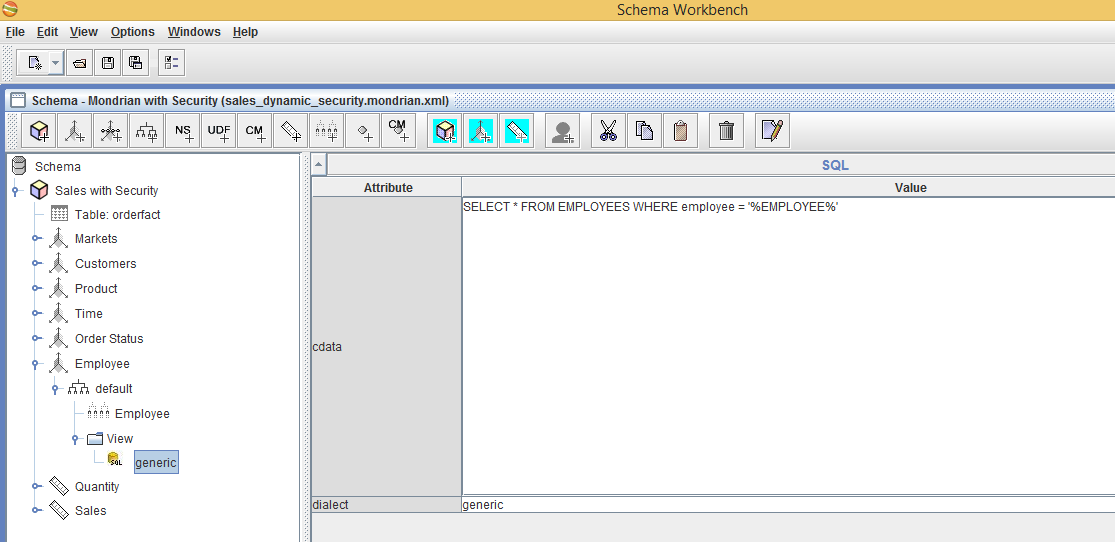Click the Save floppy disk icon
This screenshot has height=542, width=1115.
(108, 63)
